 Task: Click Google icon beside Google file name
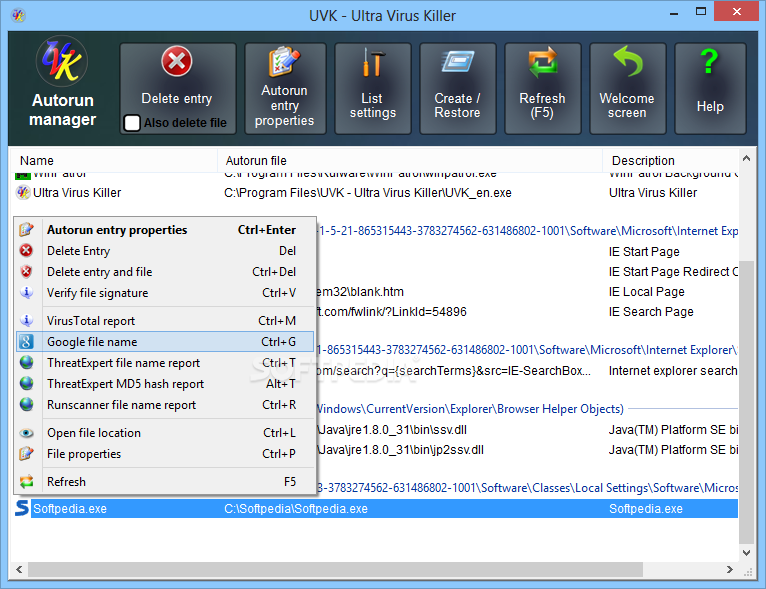(x=26, y=341)
